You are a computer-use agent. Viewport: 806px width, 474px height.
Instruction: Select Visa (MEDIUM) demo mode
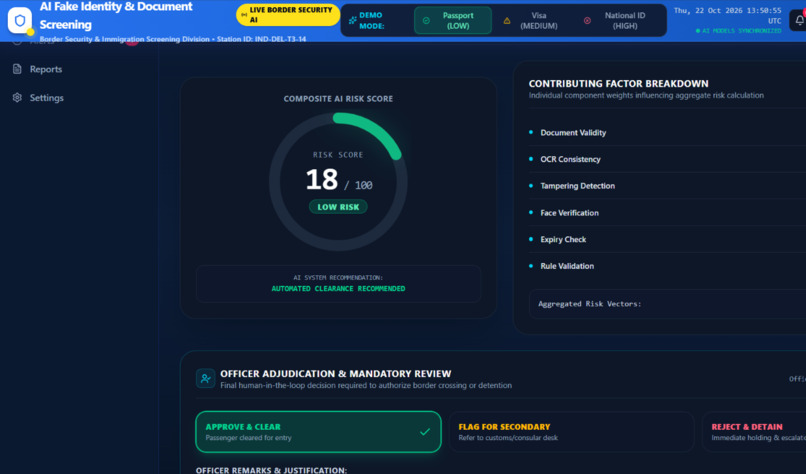pyautogui.click(x=533, y=21)
